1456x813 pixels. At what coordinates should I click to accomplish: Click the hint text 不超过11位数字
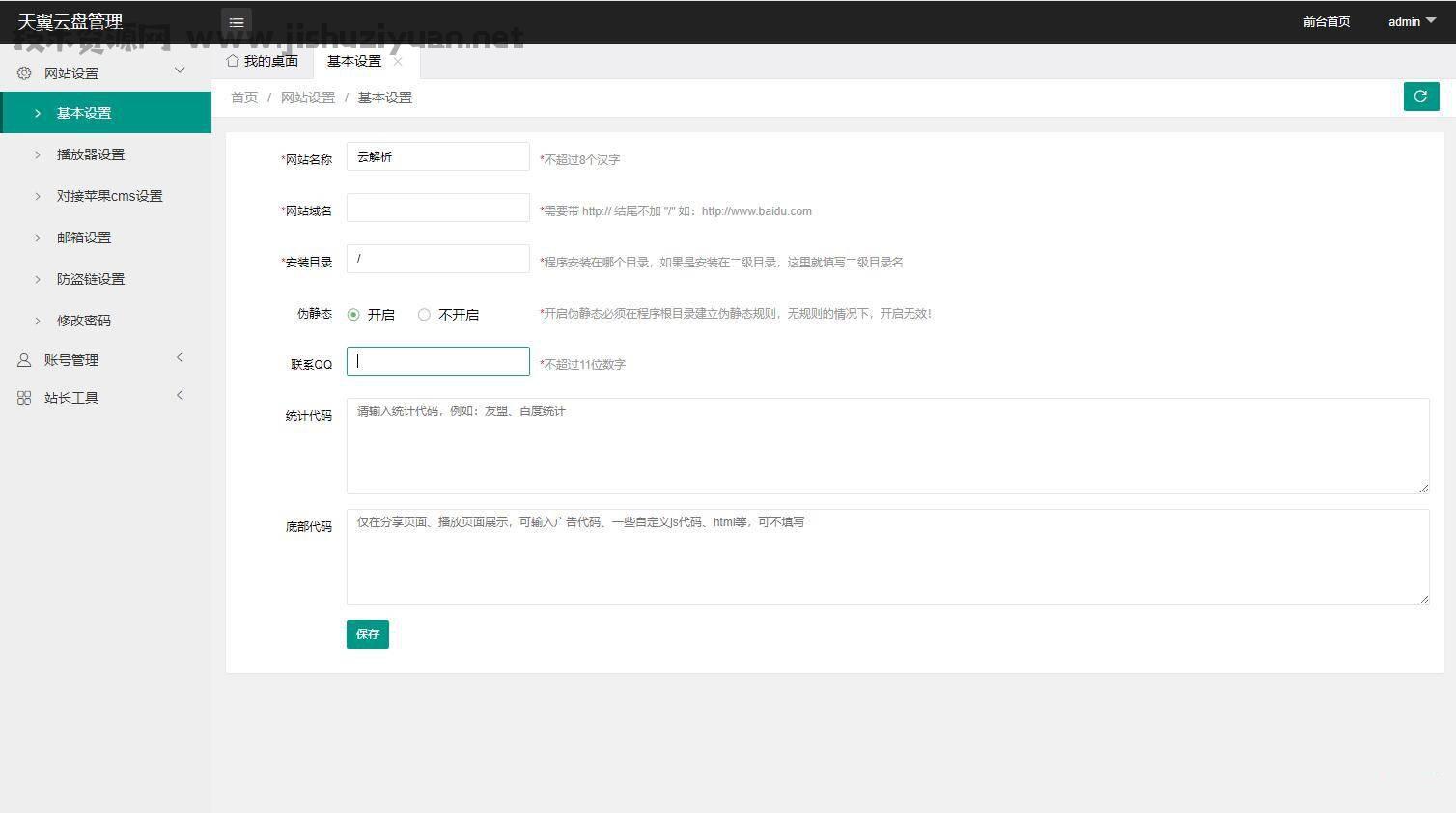(584, 365)
